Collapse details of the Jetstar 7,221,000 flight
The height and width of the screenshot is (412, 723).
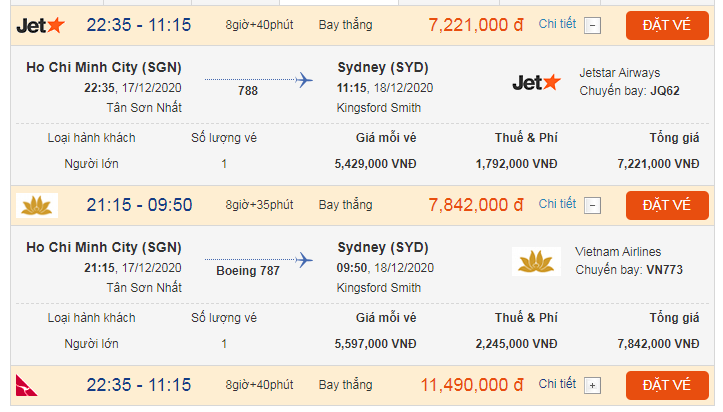(x=592, y=26)
